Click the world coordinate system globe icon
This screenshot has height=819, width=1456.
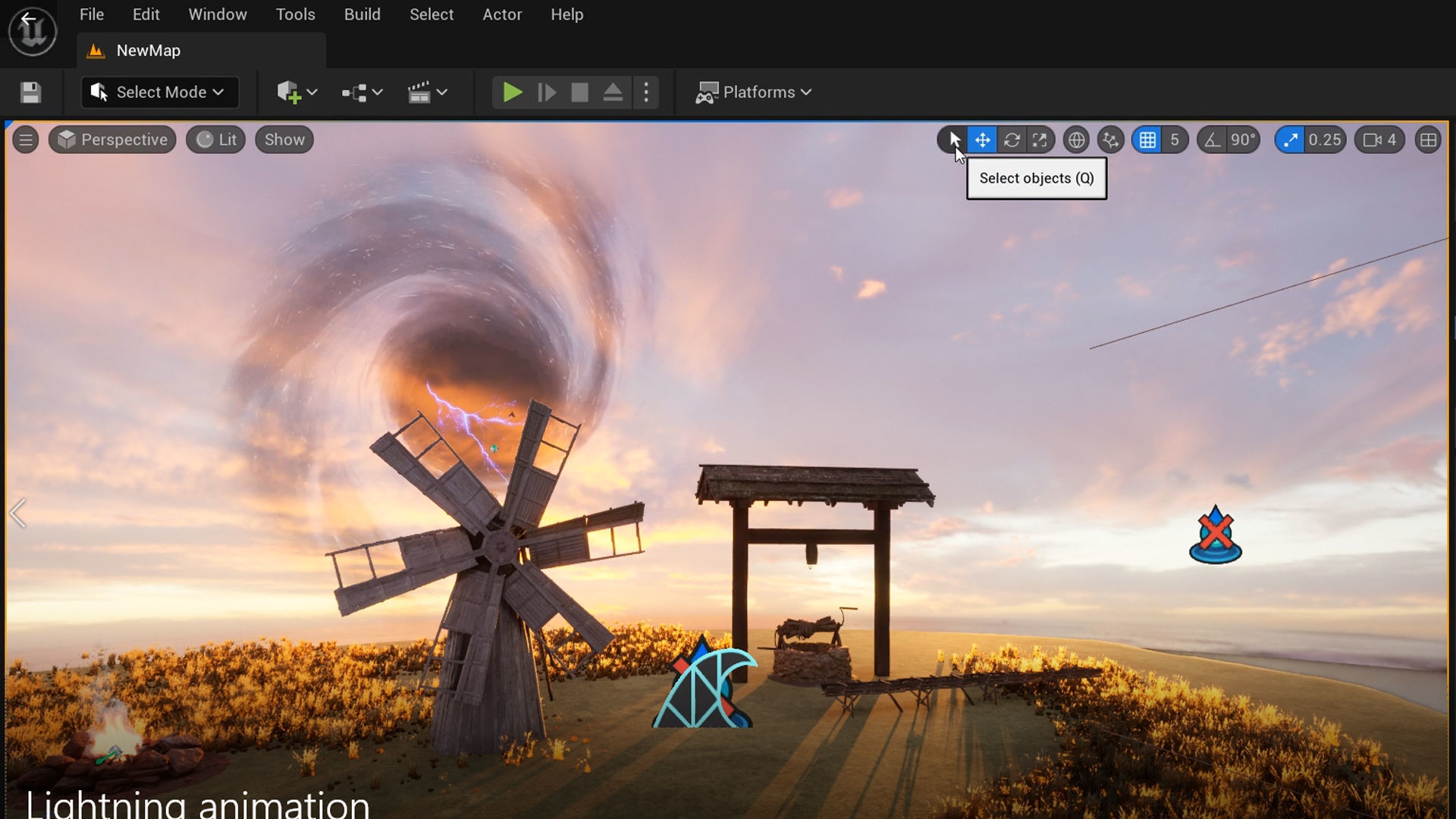[1075, 140]
